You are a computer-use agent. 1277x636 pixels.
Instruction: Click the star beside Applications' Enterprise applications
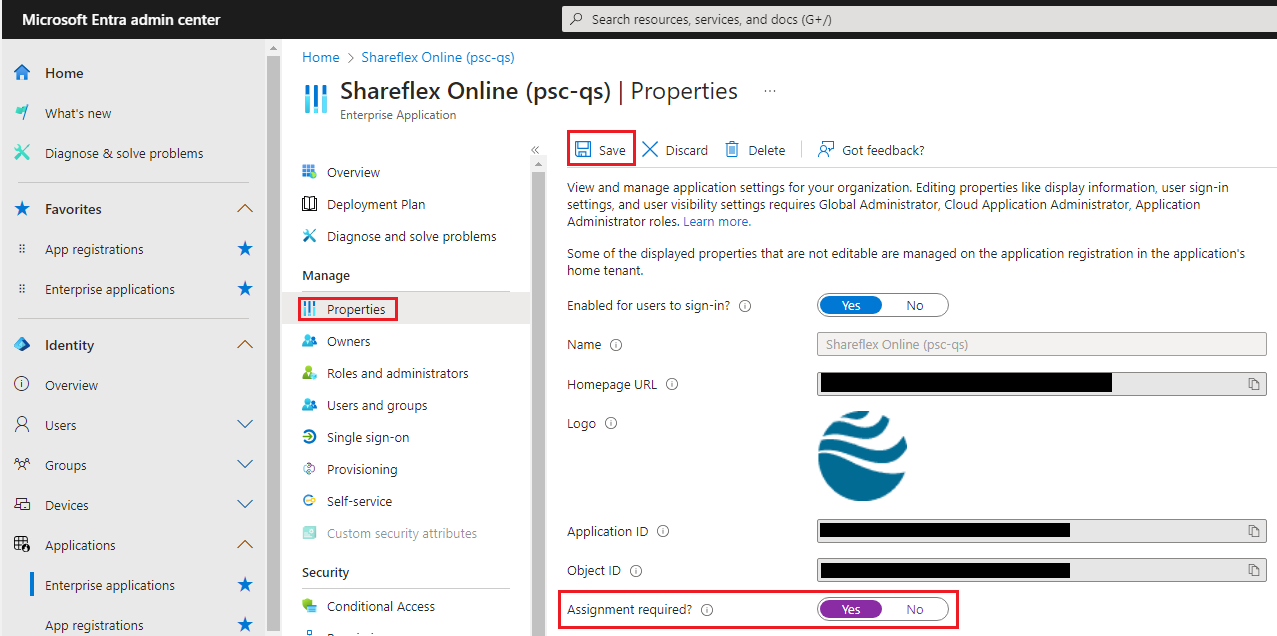245,585
